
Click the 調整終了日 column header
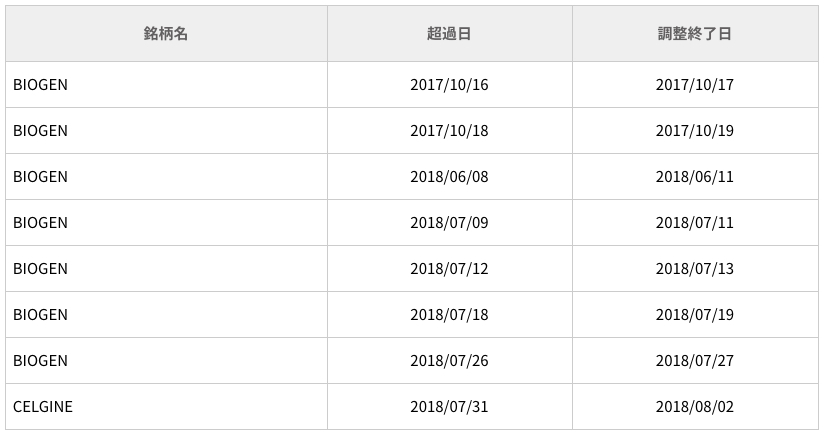tap(694, 34)
